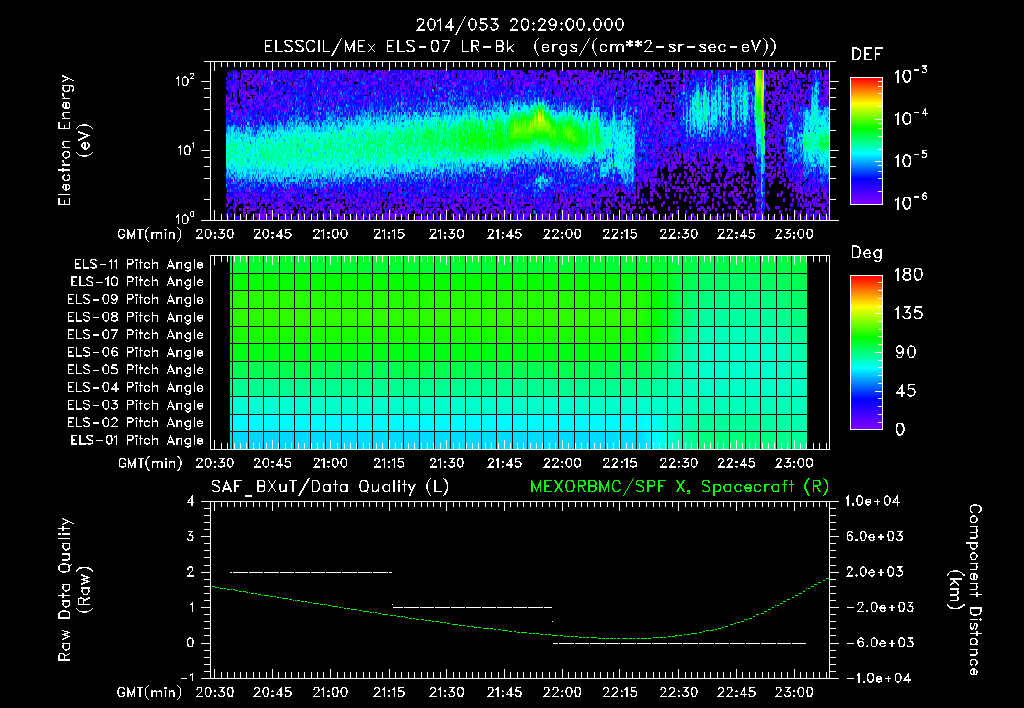Click the GMT(min) label under bottom plot
Viewport: 1024px width, 708px height.
150,693
